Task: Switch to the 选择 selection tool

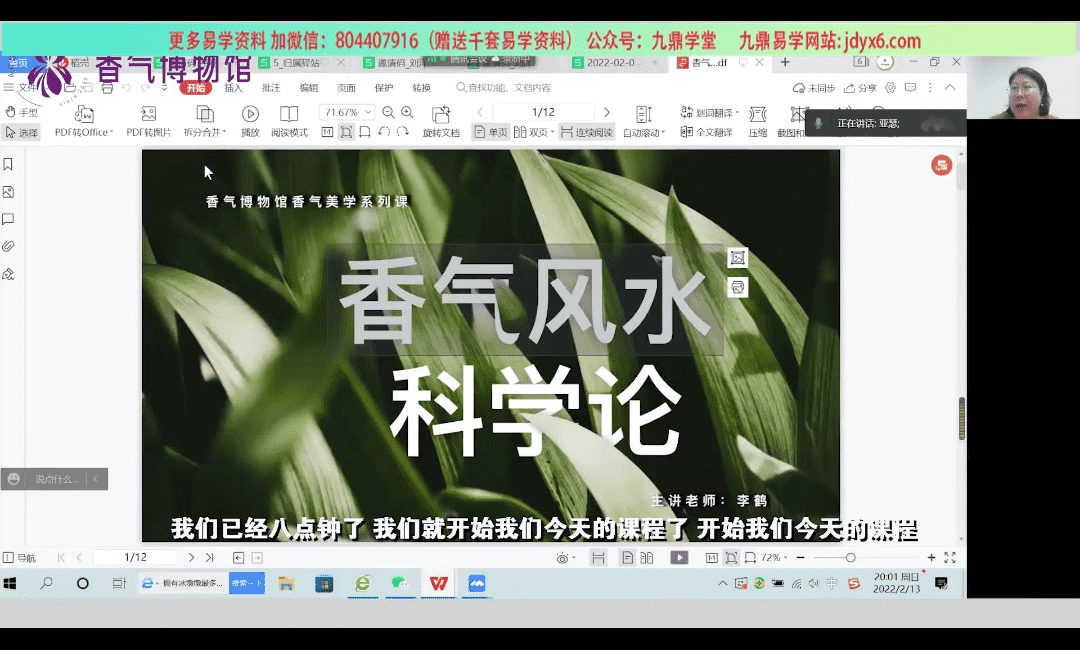Action: pos(21,132)
